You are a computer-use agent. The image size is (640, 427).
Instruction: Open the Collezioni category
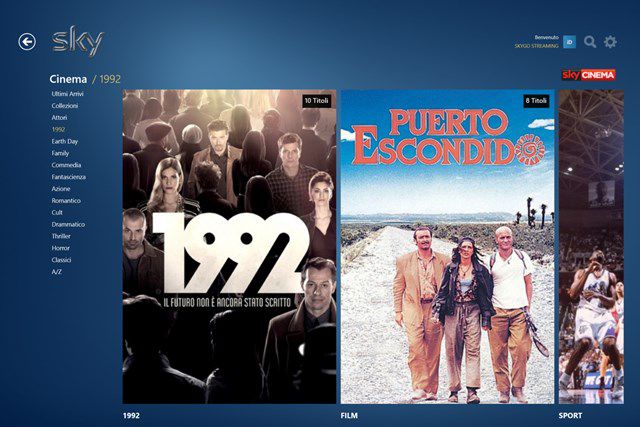point(64,106)
